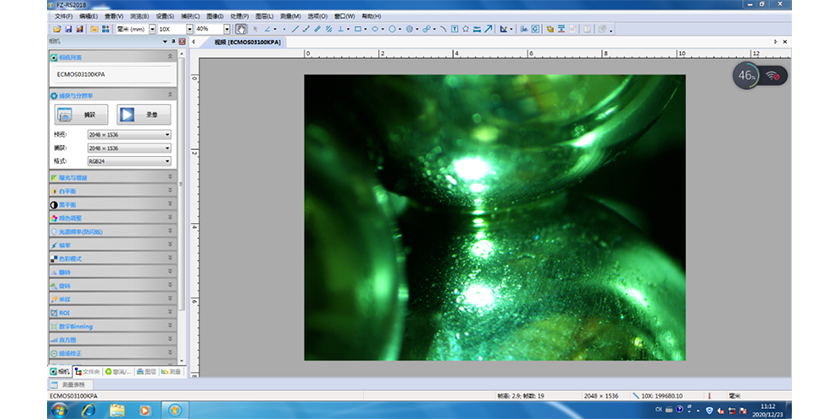Select the arc measurement tool

(x=443, y=29)
